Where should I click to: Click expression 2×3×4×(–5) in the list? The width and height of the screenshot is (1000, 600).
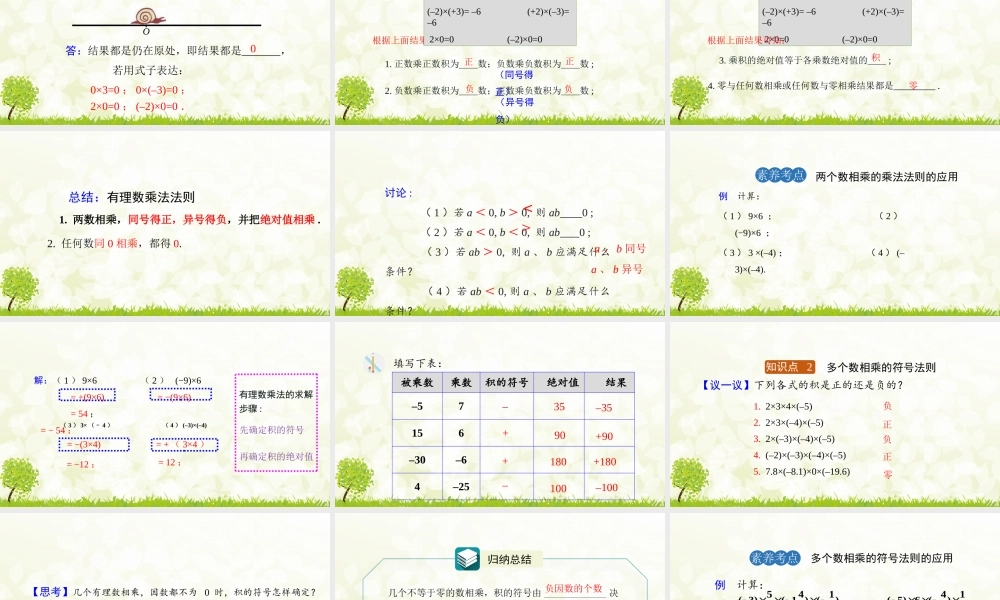[x=788, y=406]
